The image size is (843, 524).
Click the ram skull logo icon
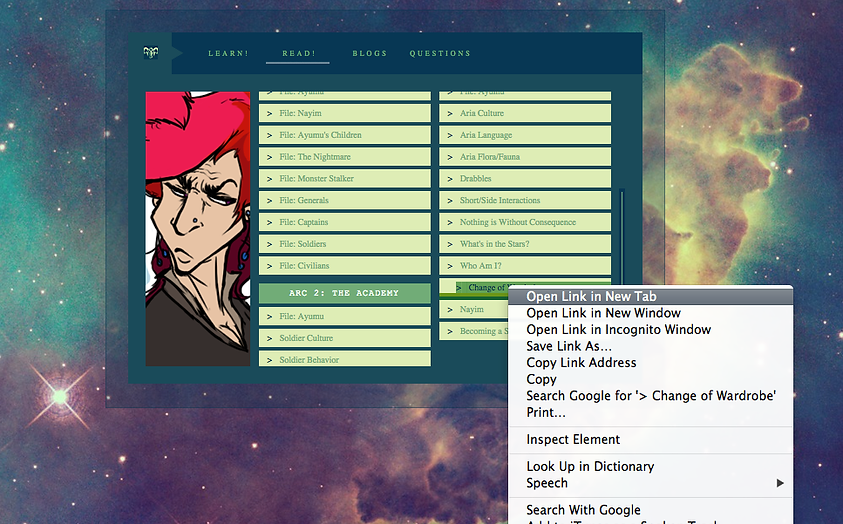pyautogui.click(x=151, y=53)
